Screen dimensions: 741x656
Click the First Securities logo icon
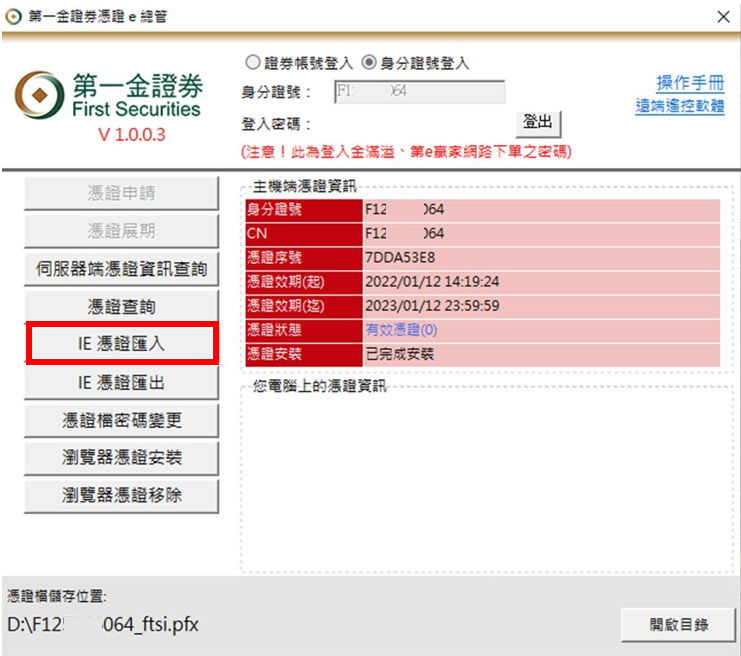(39, 94)
